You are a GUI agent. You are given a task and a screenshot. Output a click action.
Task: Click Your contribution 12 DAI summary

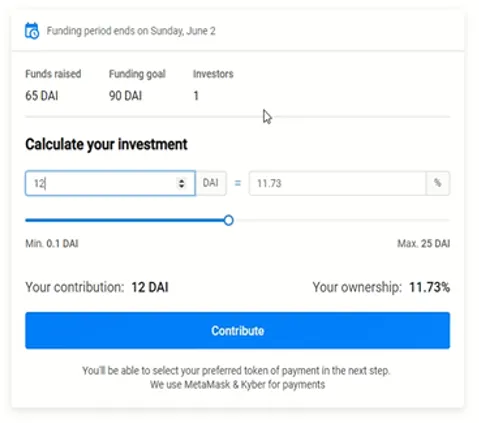click(97, 287)
